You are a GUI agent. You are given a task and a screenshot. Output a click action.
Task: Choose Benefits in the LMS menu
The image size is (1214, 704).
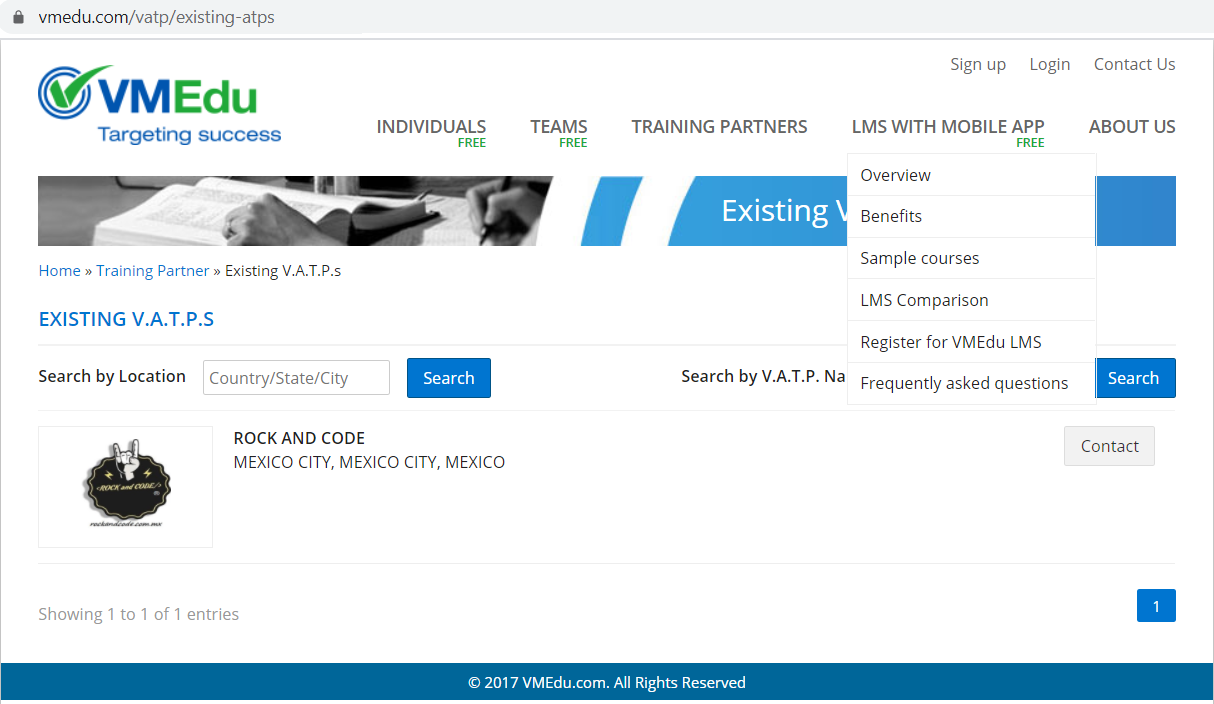click(891, 216)
